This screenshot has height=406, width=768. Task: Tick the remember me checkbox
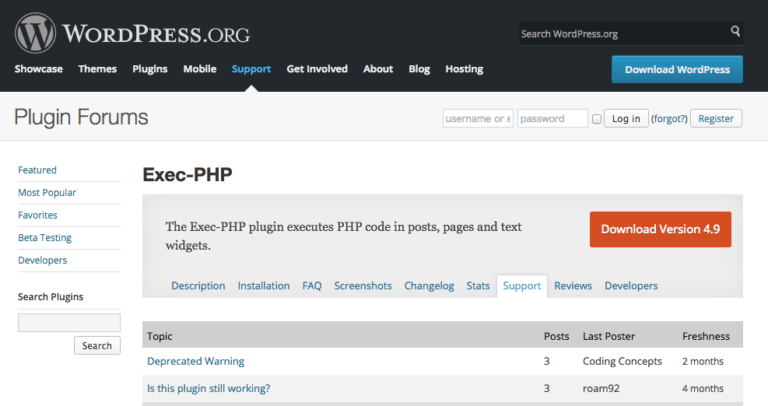[x=597, y=119]
